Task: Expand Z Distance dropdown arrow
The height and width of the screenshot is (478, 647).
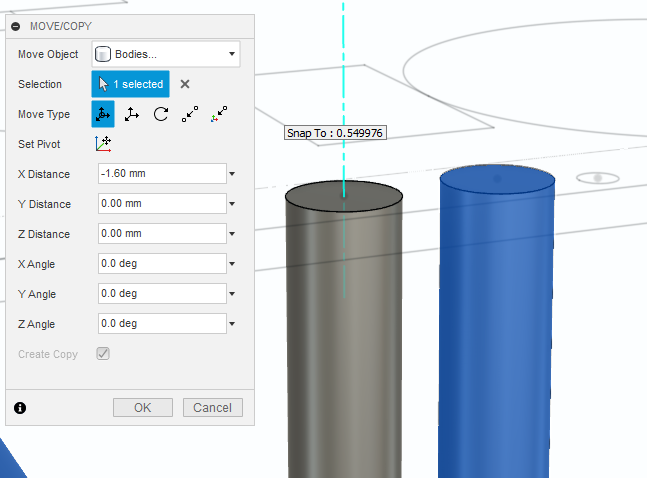Action: tap(232, 234)
